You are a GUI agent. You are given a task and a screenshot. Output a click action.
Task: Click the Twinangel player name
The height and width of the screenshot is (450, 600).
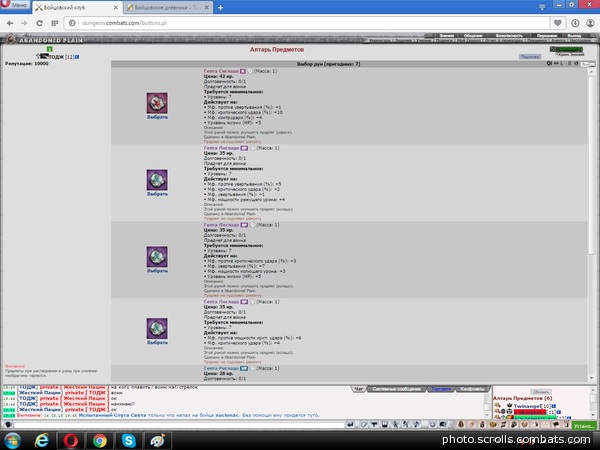527,406
